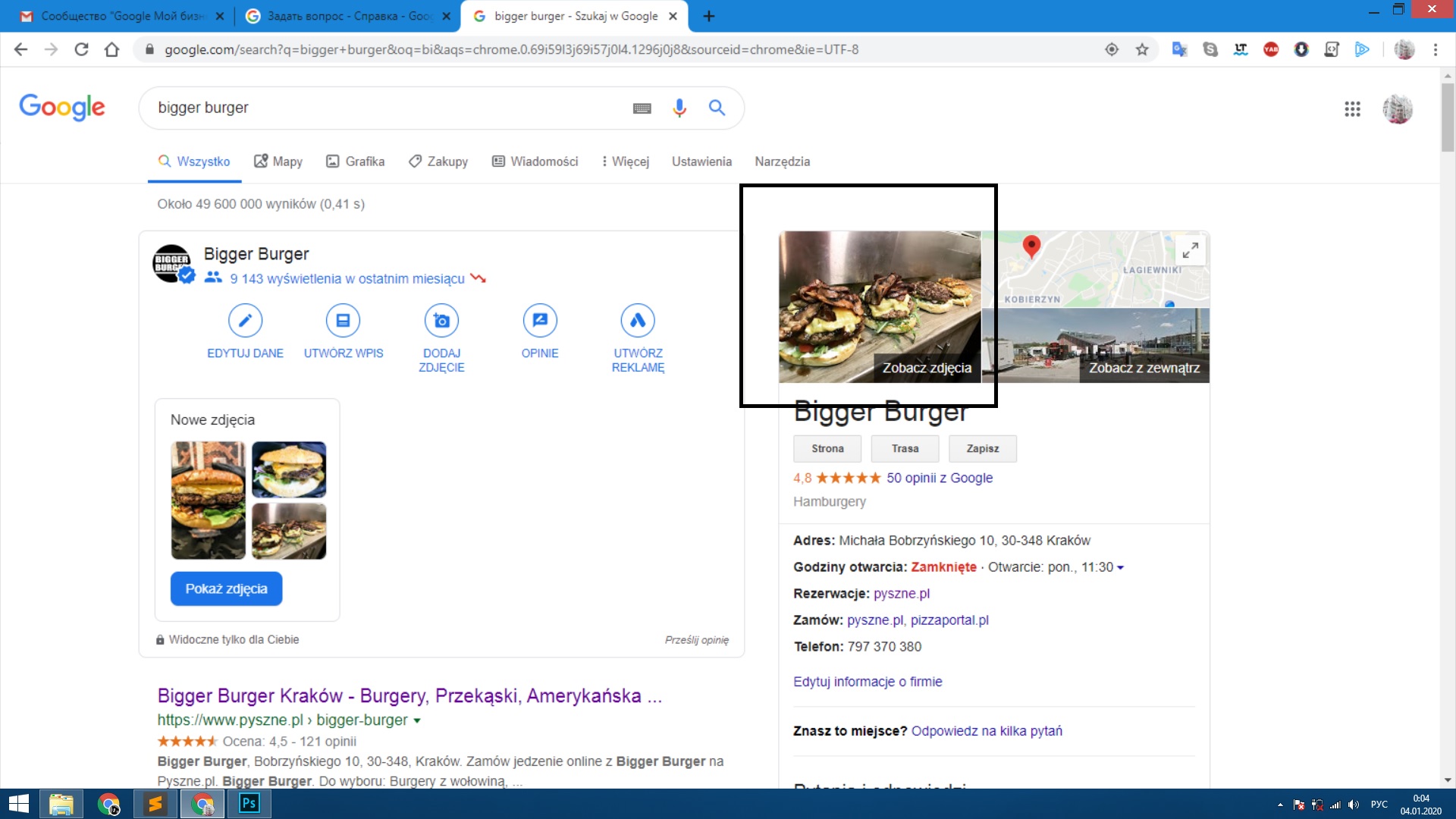Switch to the Задать вопрос browser tab
This screenshot has height=819, width=1456.
(348, 16)
